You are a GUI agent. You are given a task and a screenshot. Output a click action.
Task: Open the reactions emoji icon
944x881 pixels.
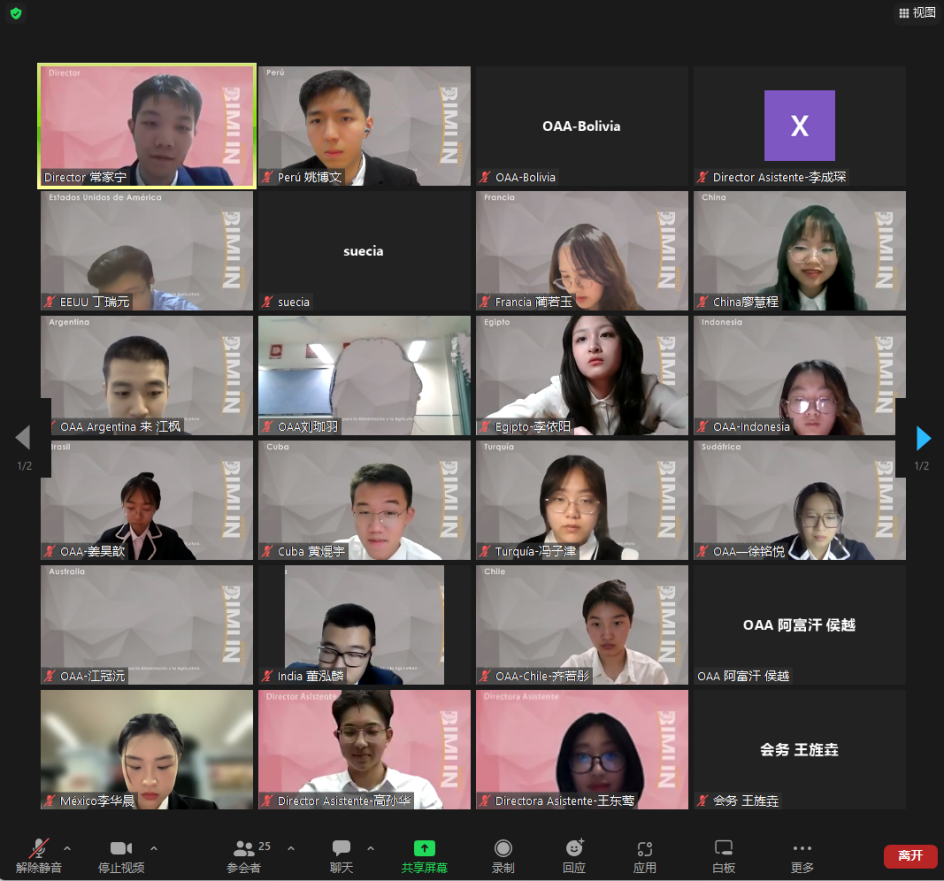574,849
